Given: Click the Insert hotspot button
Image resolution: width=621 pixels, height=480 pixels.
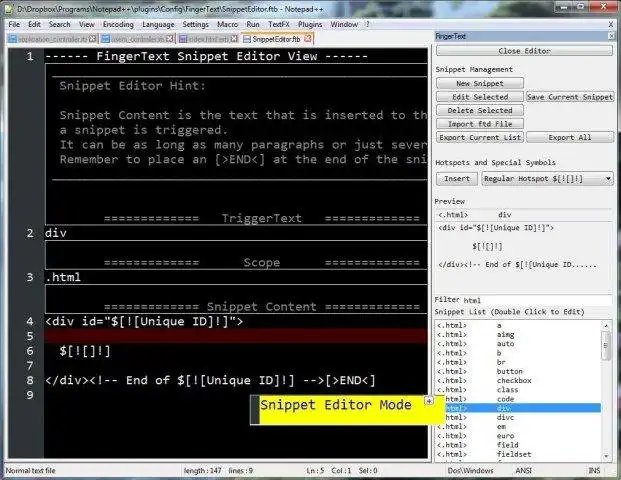Looking at the screenshot, I should (456, 179).
